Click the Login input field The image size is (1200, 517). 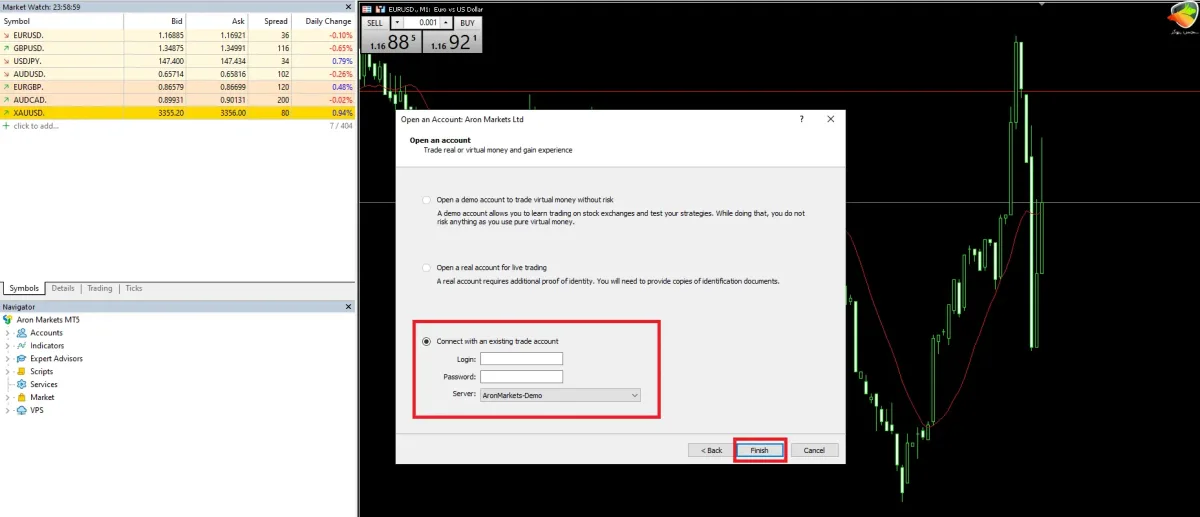pos(521,358)
